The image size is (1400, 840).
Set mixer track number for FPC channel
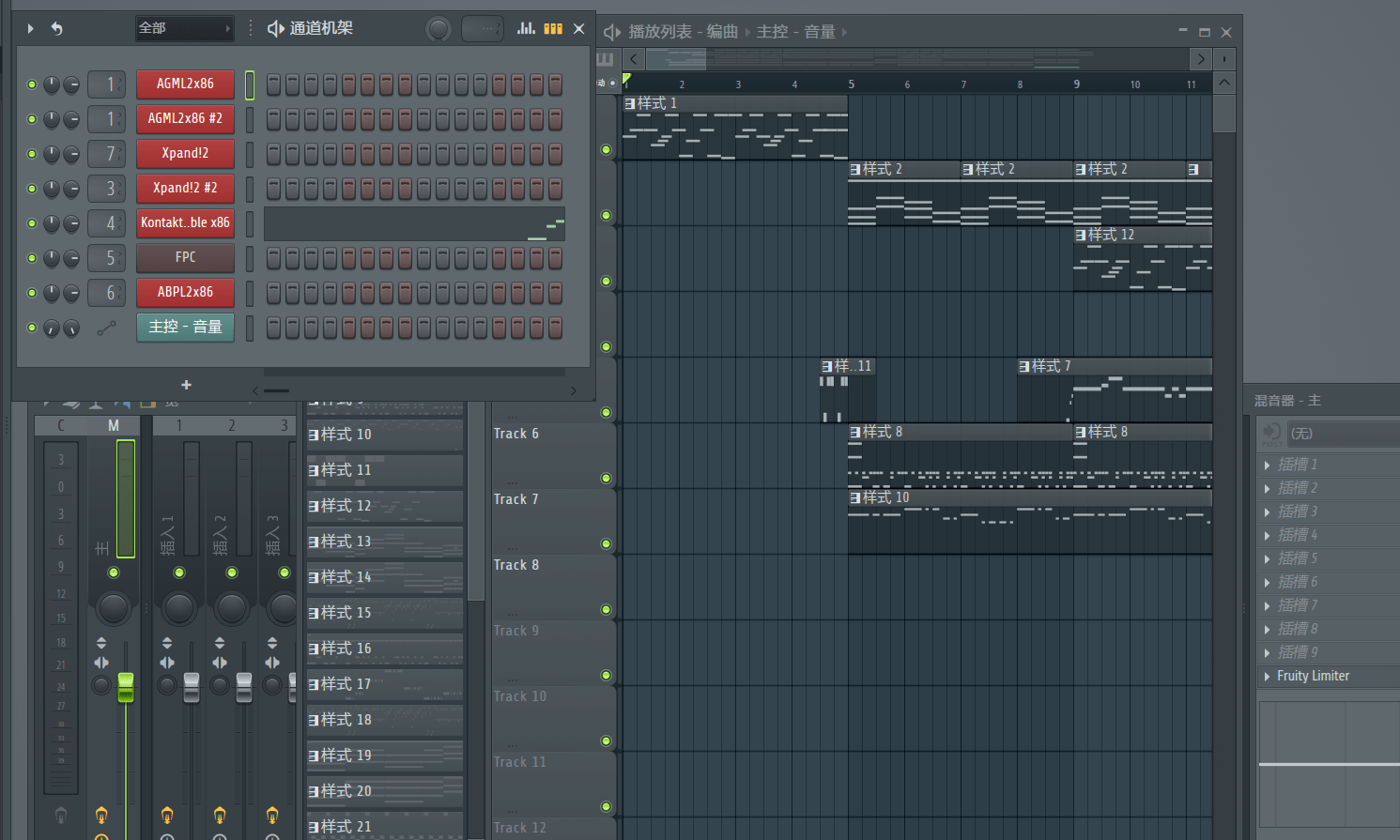click(107, 258)
